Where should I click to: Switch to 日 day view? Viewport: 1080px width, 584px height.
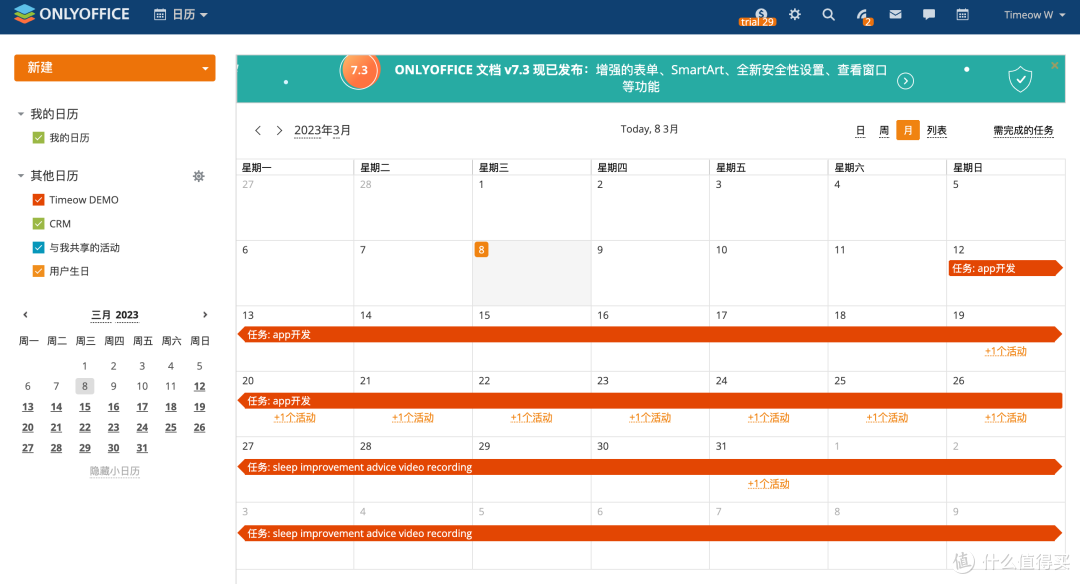tap(860, 130)
